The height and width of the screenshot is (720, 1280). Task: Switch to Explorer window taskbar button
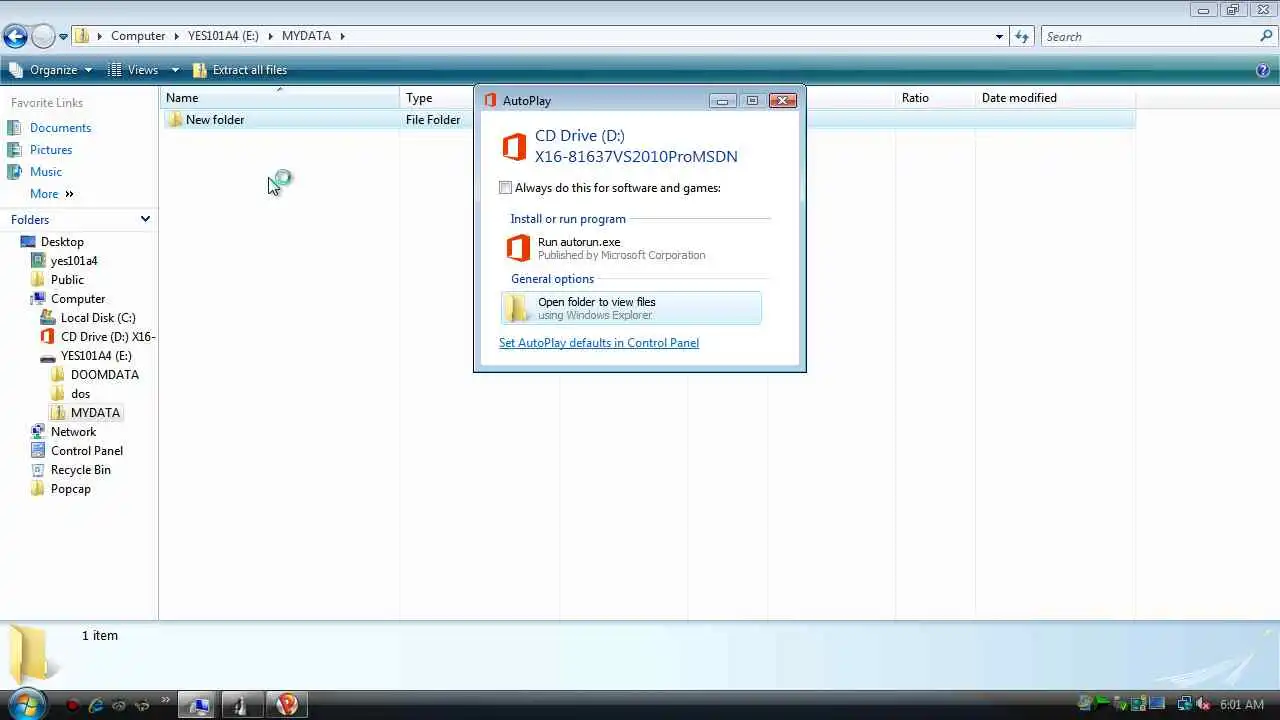[198, 705]
